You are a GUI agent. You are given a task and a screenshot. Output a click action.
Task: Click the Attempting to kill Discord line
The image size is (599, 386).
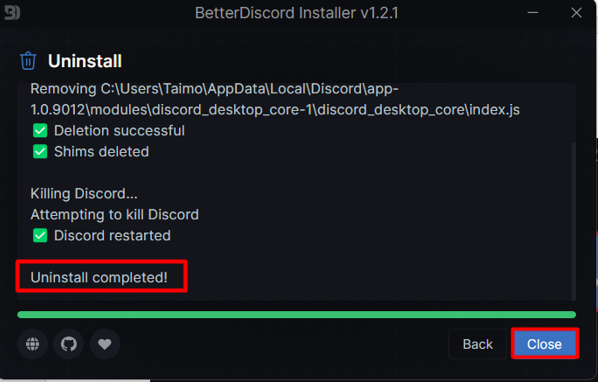click(115, 215)
